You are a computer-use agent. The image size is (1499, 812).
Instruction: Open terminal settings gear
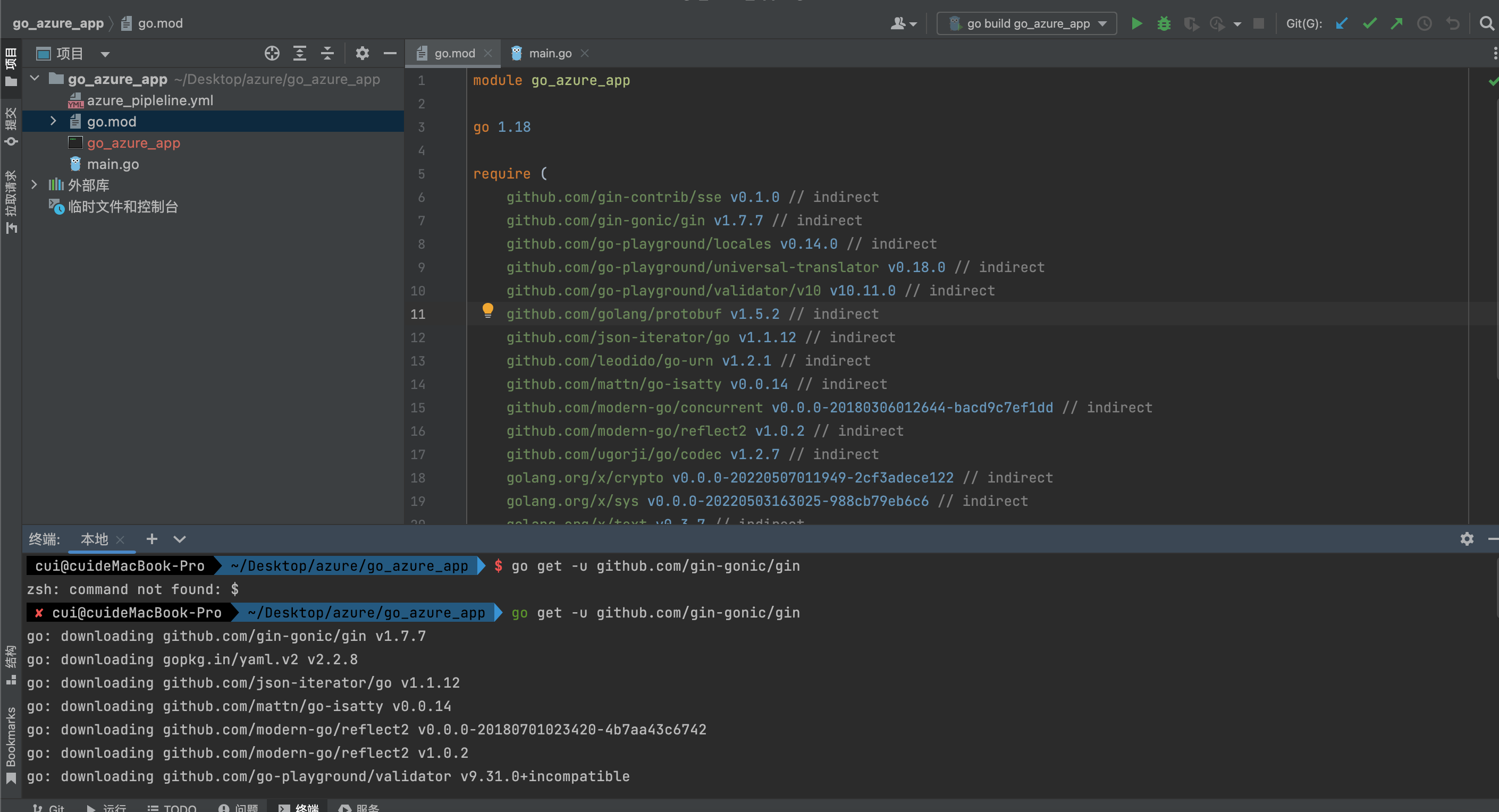click(x=1467, y=539)
